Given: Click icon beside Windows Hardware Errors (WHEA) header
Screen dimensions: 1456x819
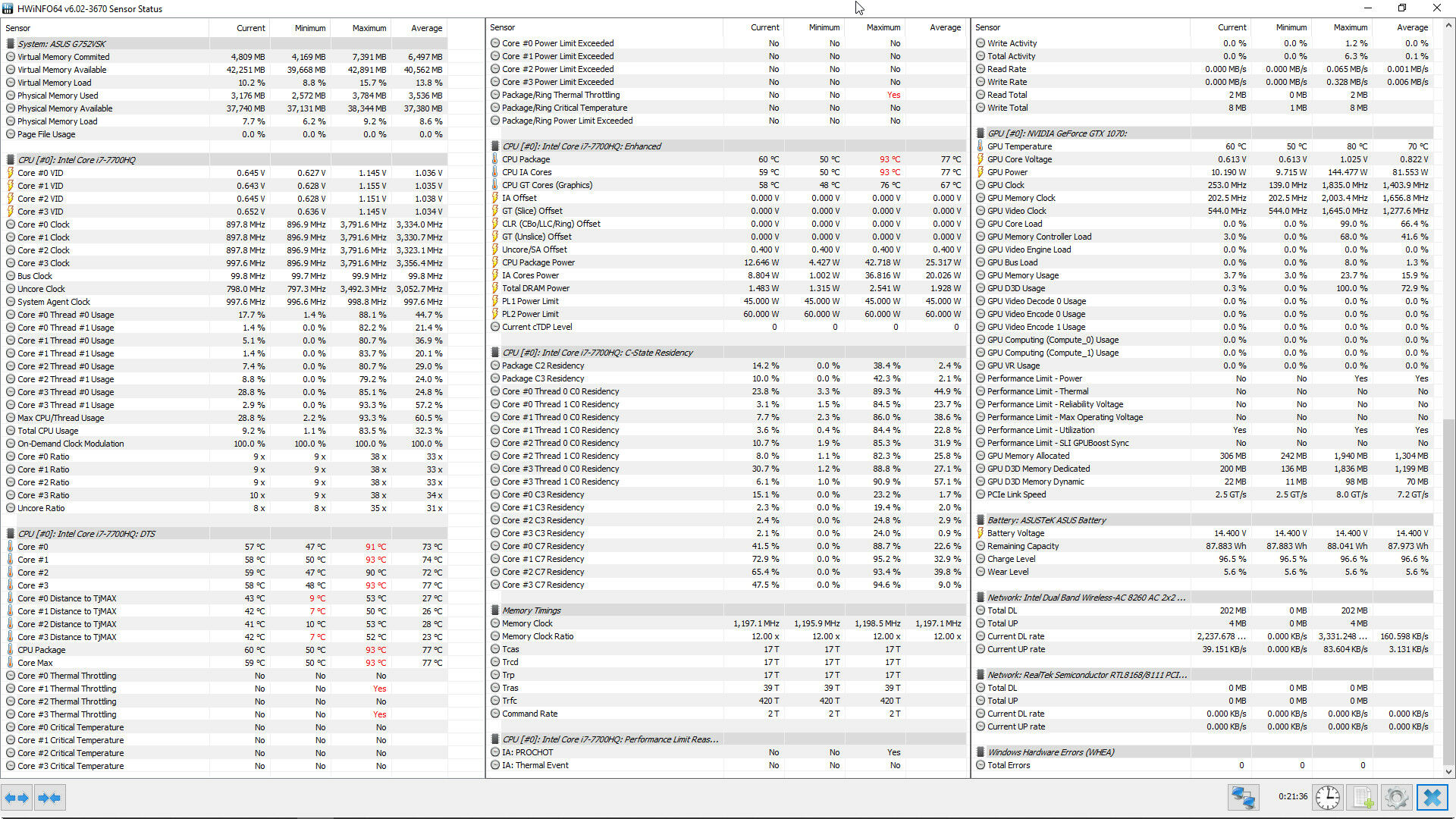Looking at the screenshot, I should point(981,752).
